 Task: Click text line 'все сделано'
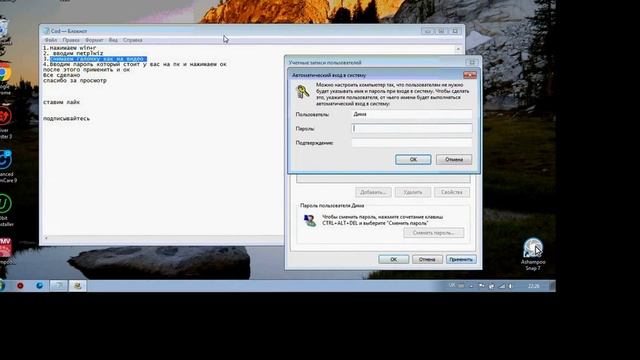click(62, 75)
